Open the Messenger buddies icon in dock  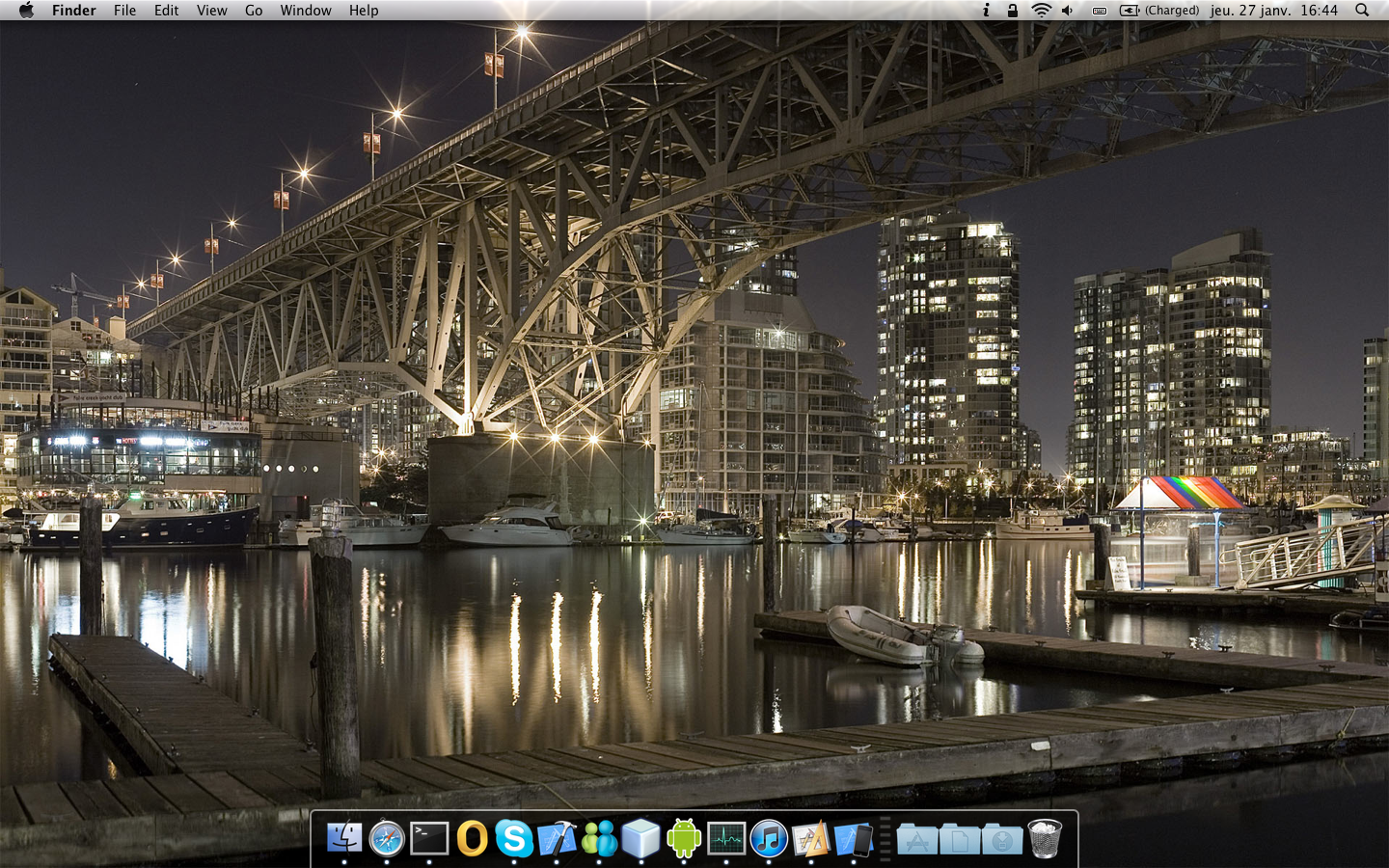599,838
